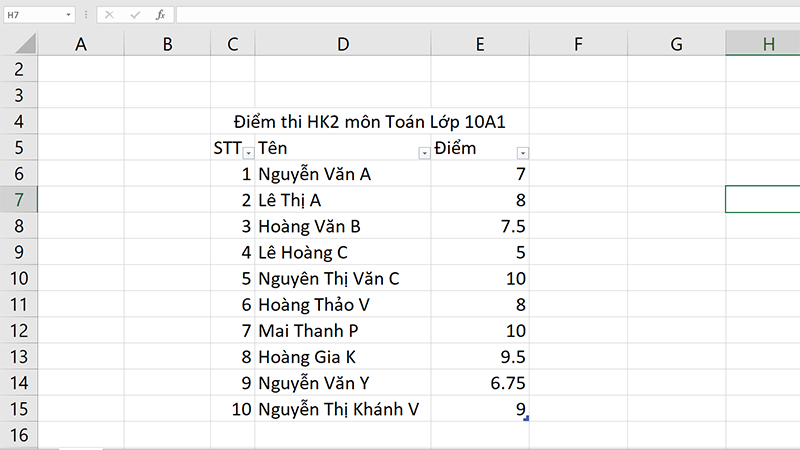
Task: Expand the Name Box dropdown arrow
Action: pyautogui.click(x=68, y=15)
